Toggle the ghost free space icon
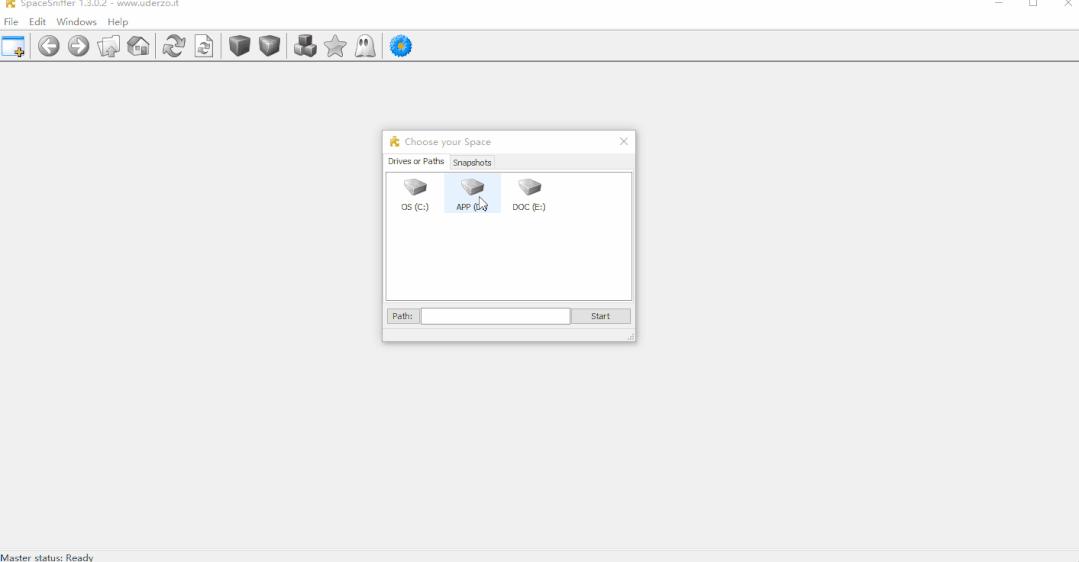The image size is (1079, 562). [x=365, y=46]
